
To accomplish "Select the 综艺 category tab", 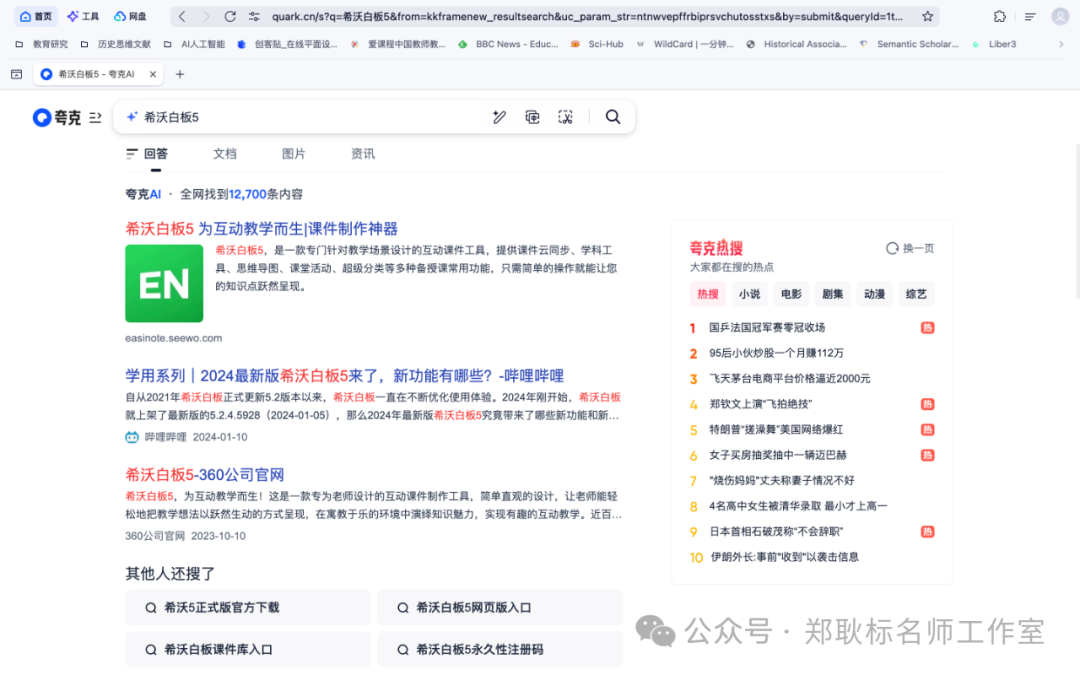I will tap(915, 294).
